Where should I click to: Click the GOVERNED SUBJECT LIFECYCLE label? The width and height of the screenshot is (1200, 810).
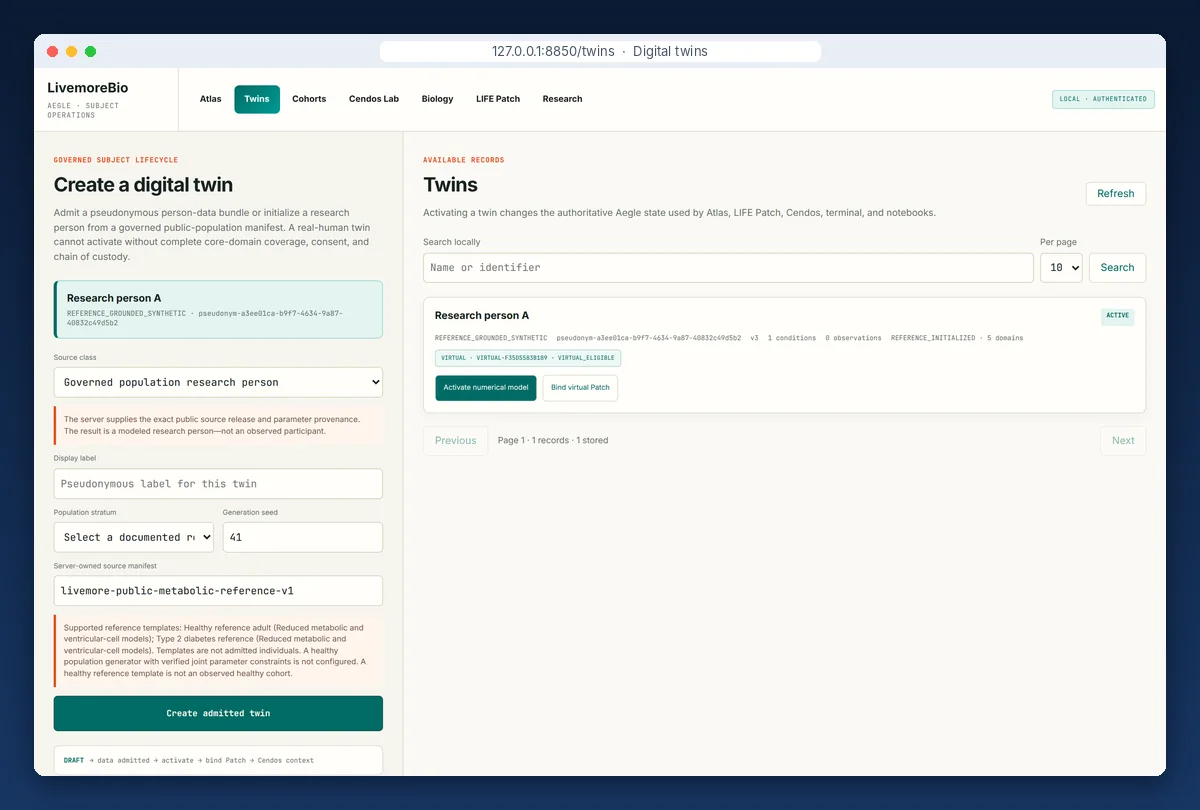pyautogui.click(x=116, y=160)
